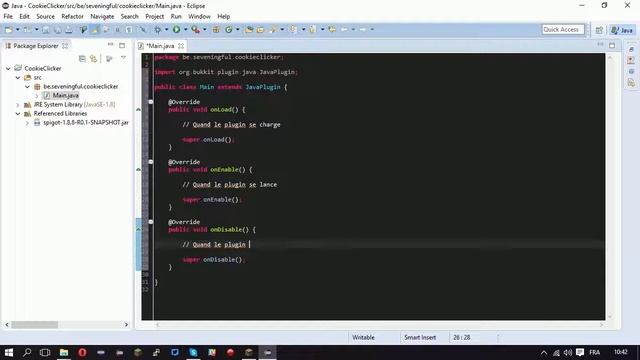Collapse the src folder node

coord(18,78)
